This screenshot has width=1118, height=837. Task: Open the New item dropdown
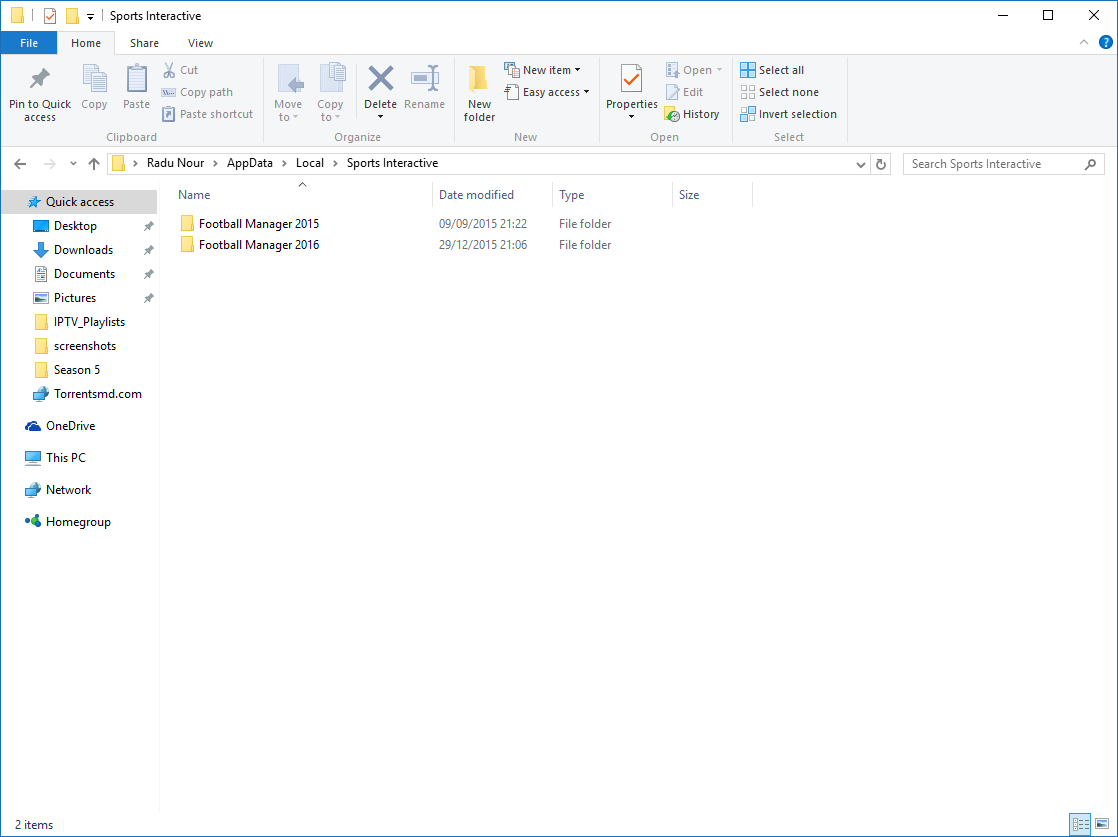(543, 70)
